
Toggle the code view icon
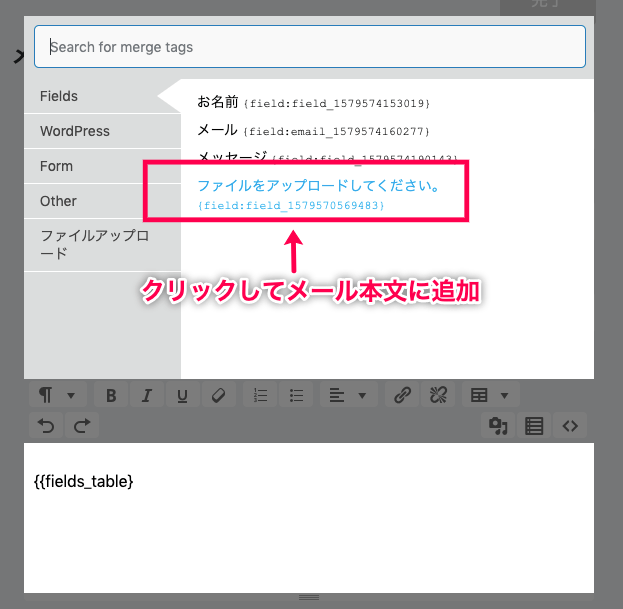[x=570, y=426]
